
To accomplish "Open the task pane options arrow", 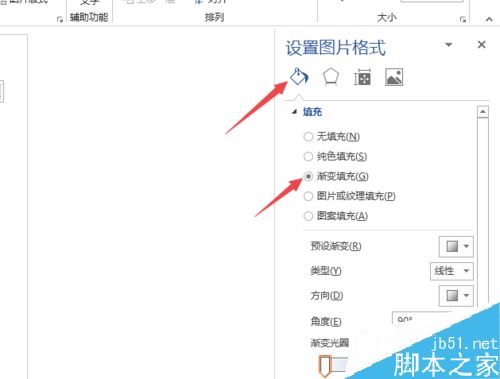I will (x=449, y=44).
